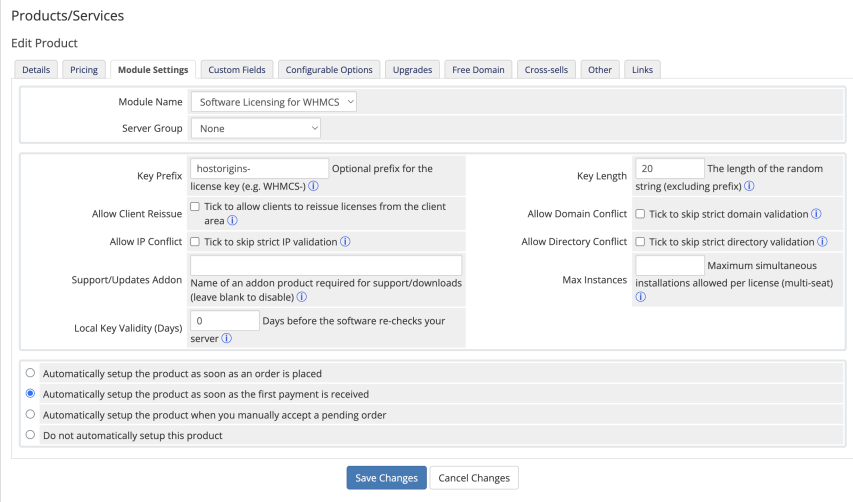Focus the Local Key Validity days field

tap(225, 321)
